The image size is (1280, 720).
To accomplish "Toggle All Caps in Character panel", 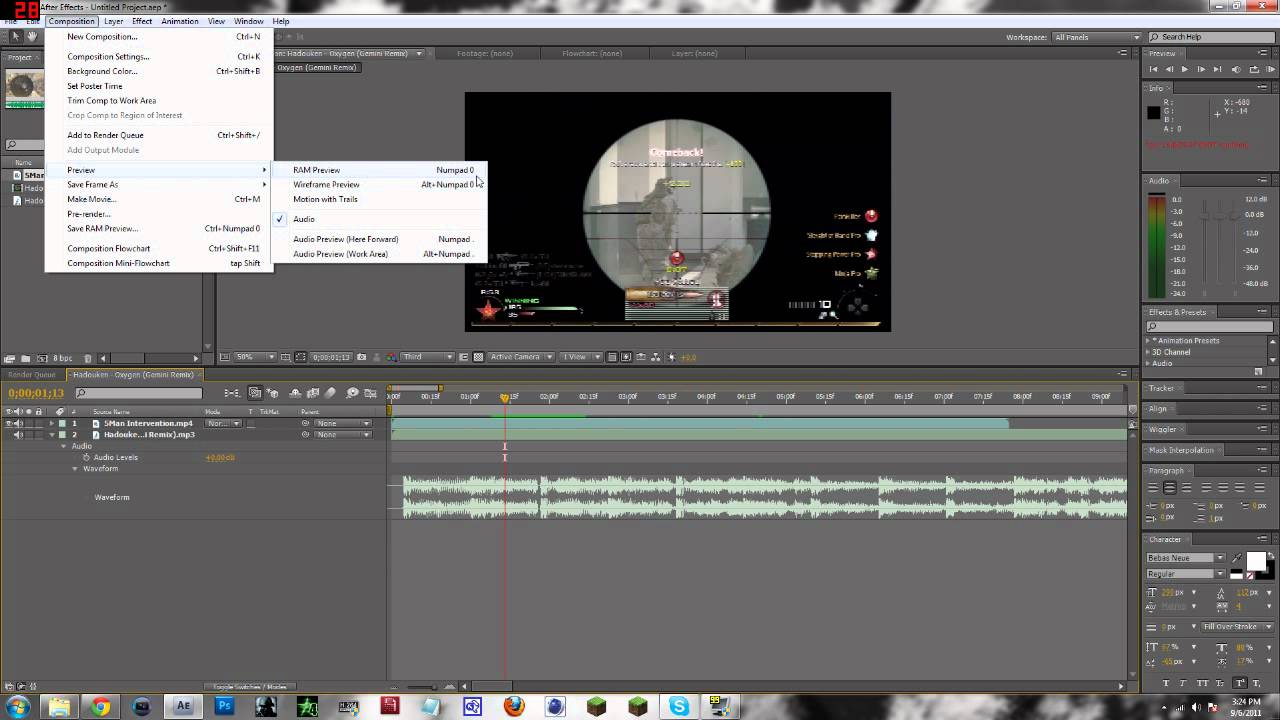I will pyautogui.click(x=1203, y=683).
